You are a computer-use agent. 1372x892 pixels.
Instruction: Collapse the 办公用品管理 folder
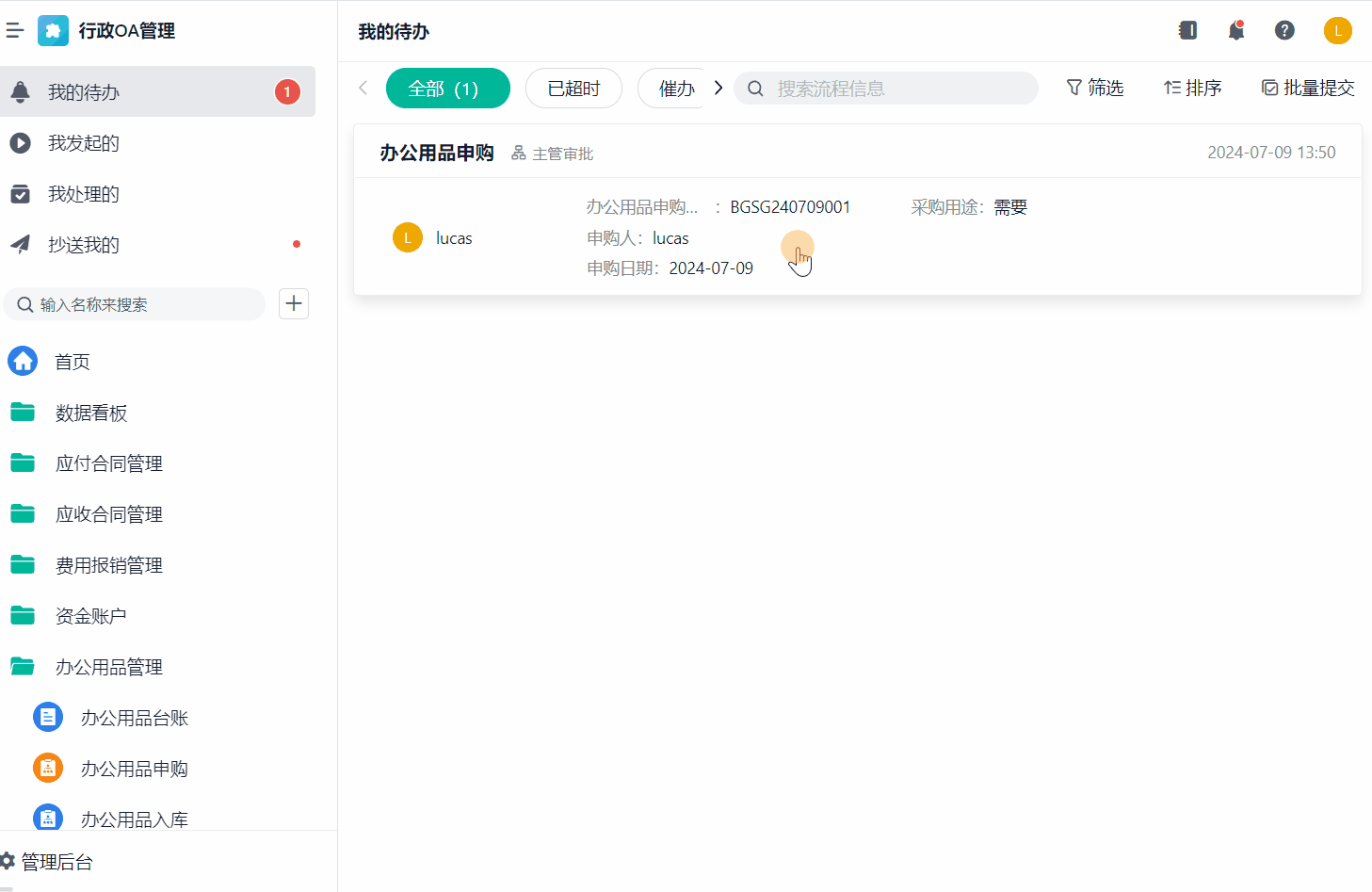[108, 667]
